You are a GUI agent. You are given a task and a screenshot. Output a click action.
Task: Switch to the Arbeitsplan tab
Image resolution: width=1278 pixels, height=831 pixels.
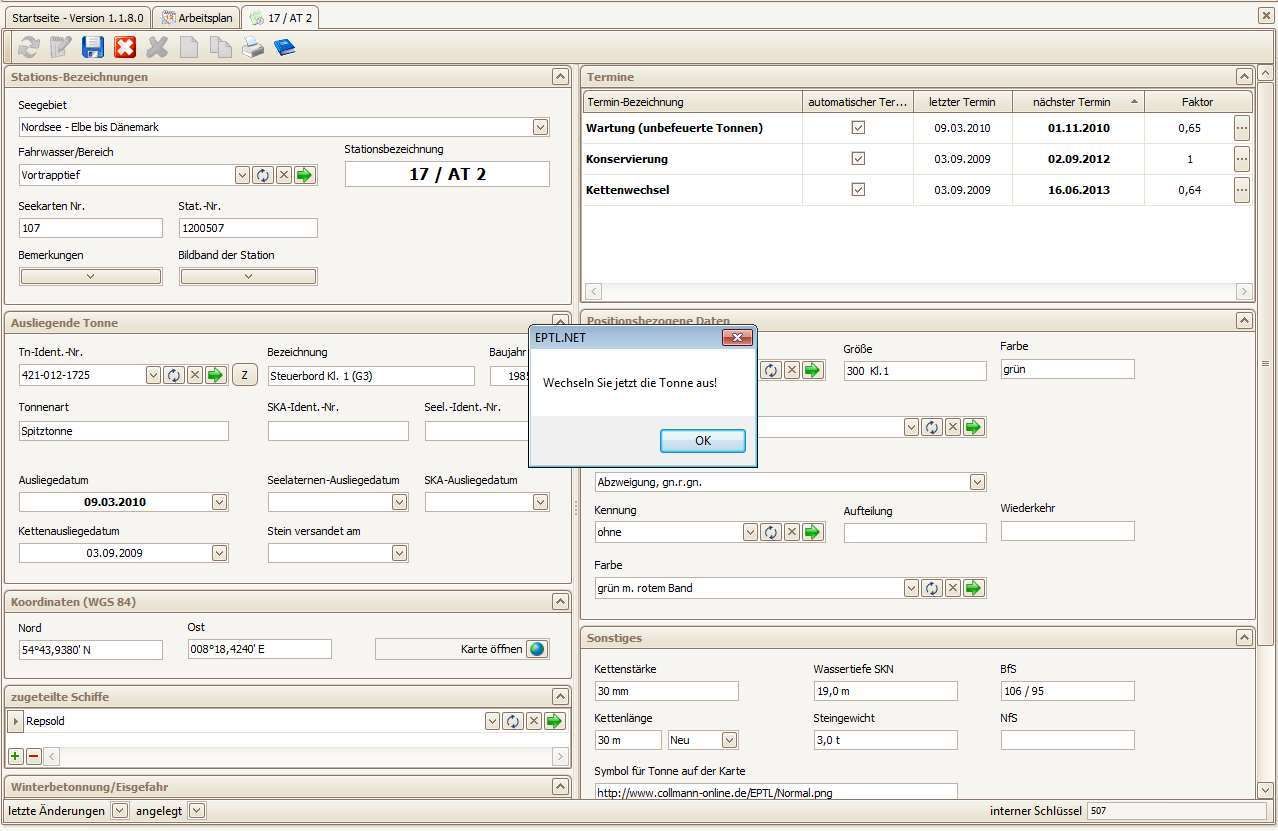[x=197, y=18]
